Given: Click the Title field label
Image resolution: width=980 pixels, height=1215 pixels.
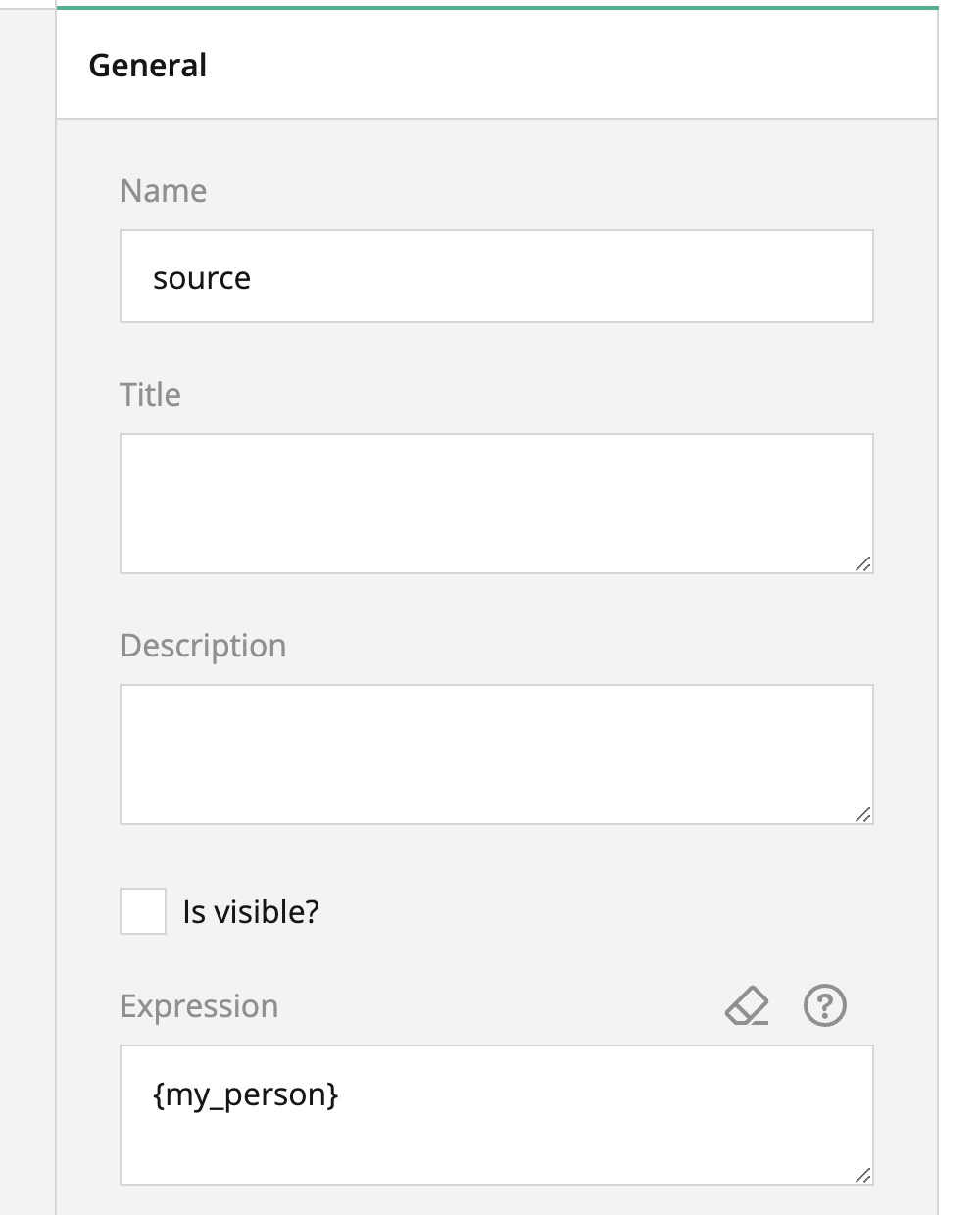Looking at the screenshot, I should (150, 395).
